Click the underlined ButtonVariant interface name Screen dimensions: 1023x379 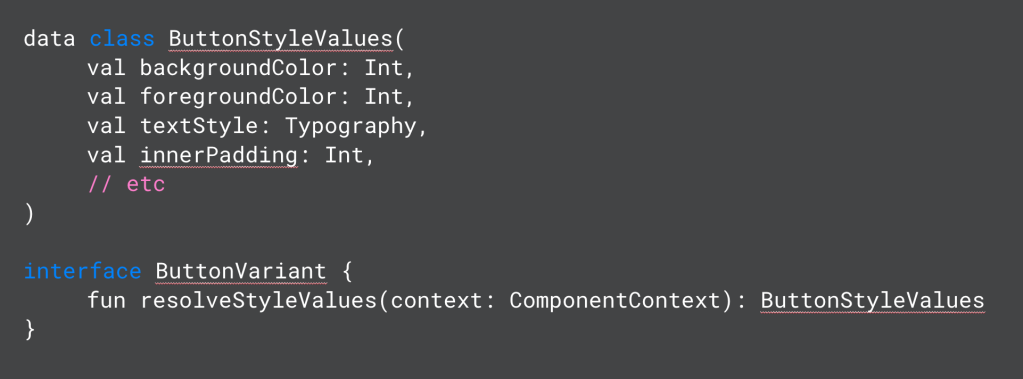241,271
